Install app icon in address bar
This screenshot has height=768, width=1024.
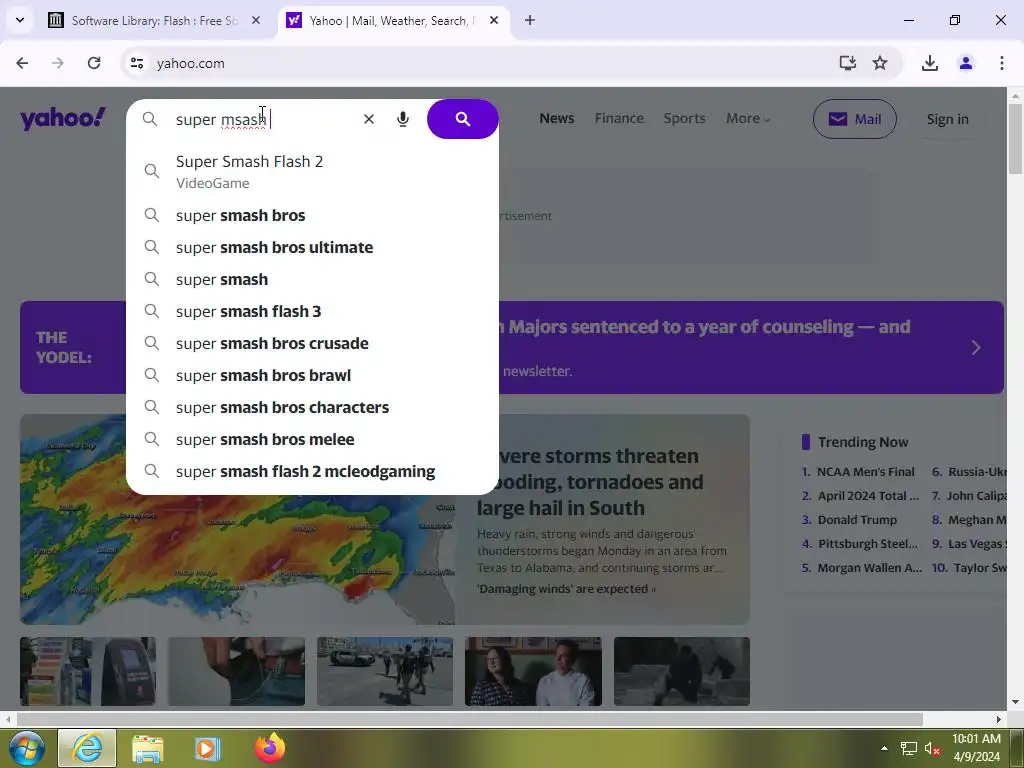point(848,63)
